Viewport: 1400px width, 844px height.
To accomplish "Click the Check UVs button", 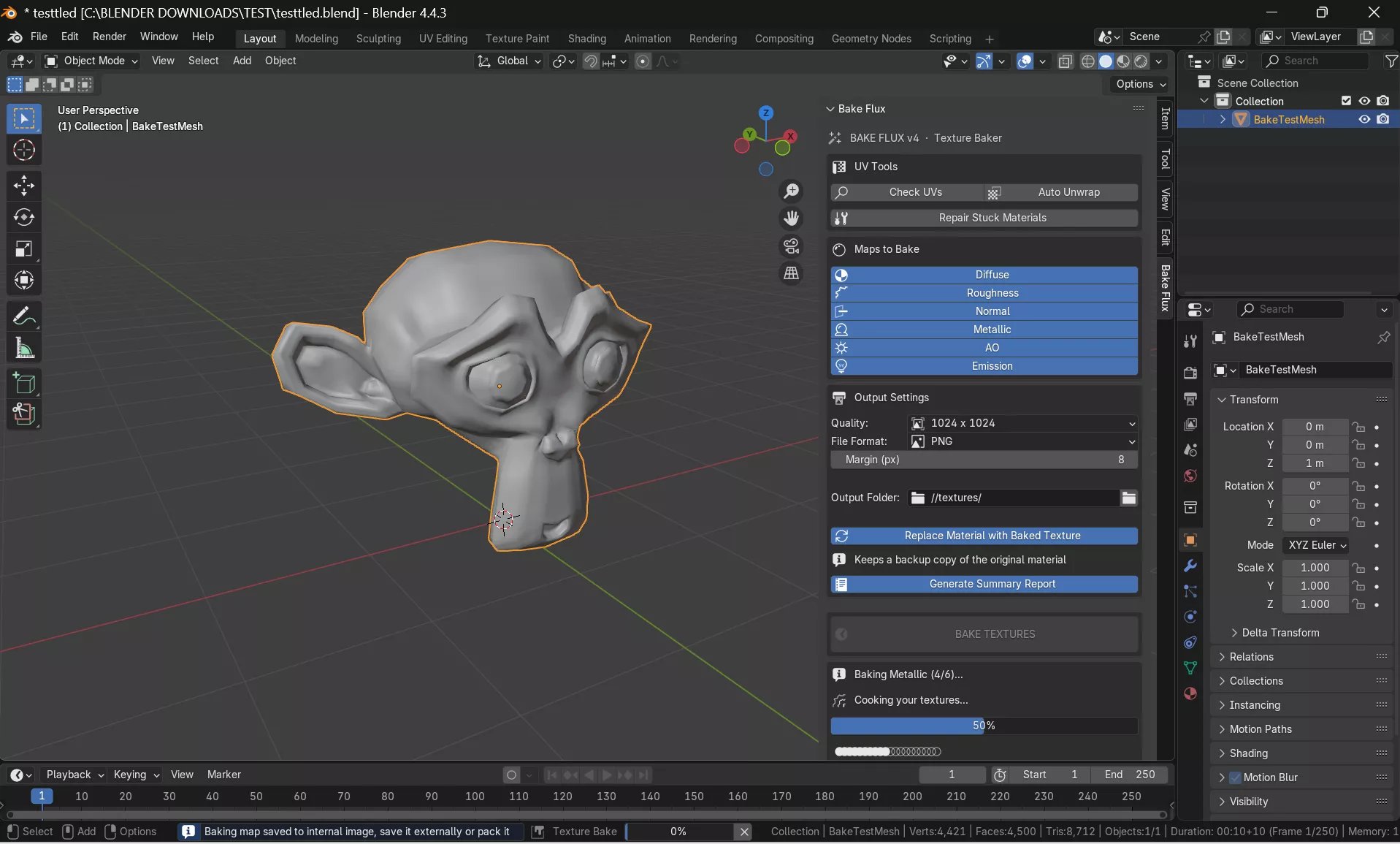I will (x=907, y=193).
